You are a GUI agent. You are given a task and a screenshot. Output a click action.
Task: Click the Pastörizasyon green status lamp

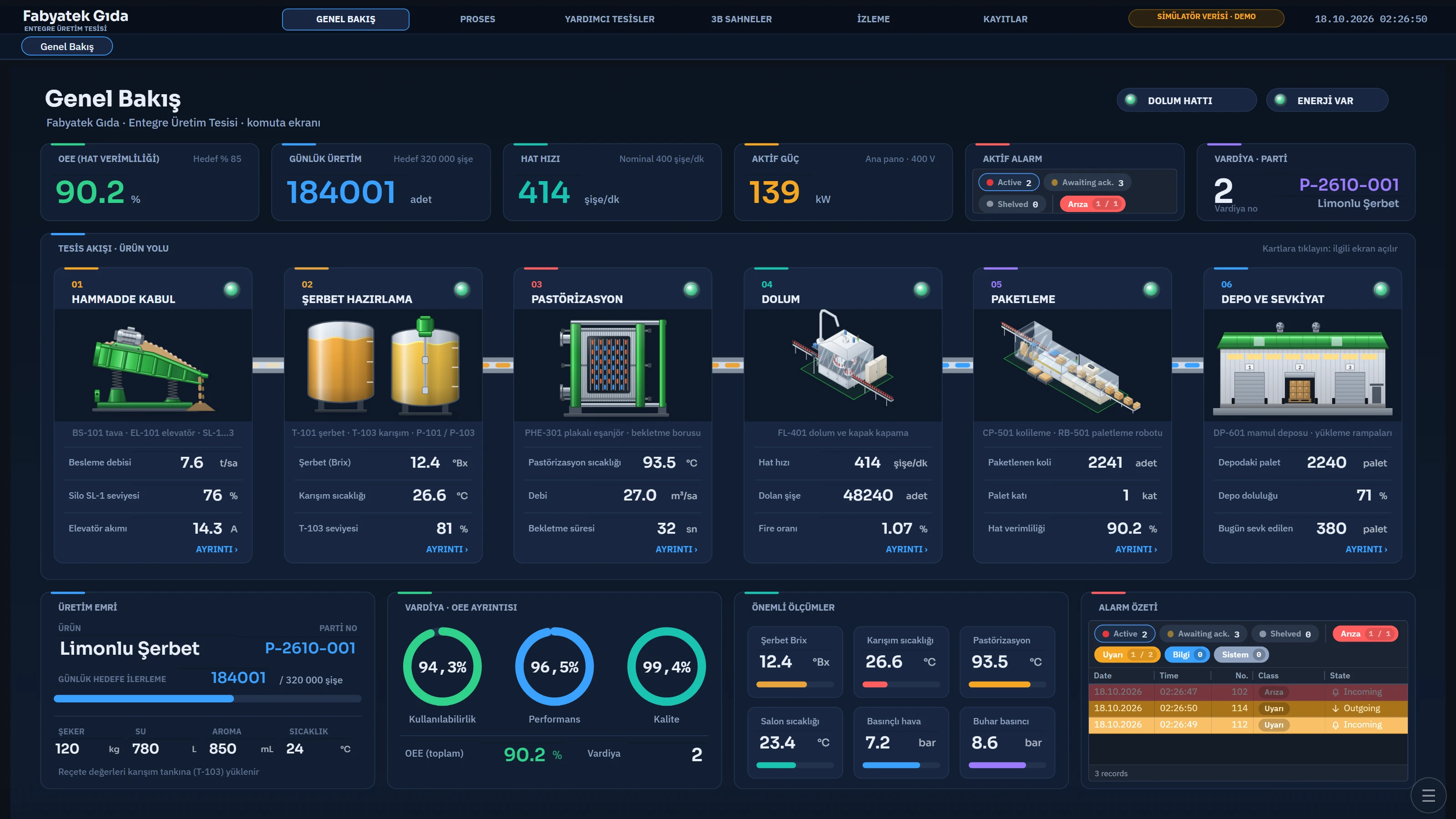pyautogui.click(x=691, y=289)
